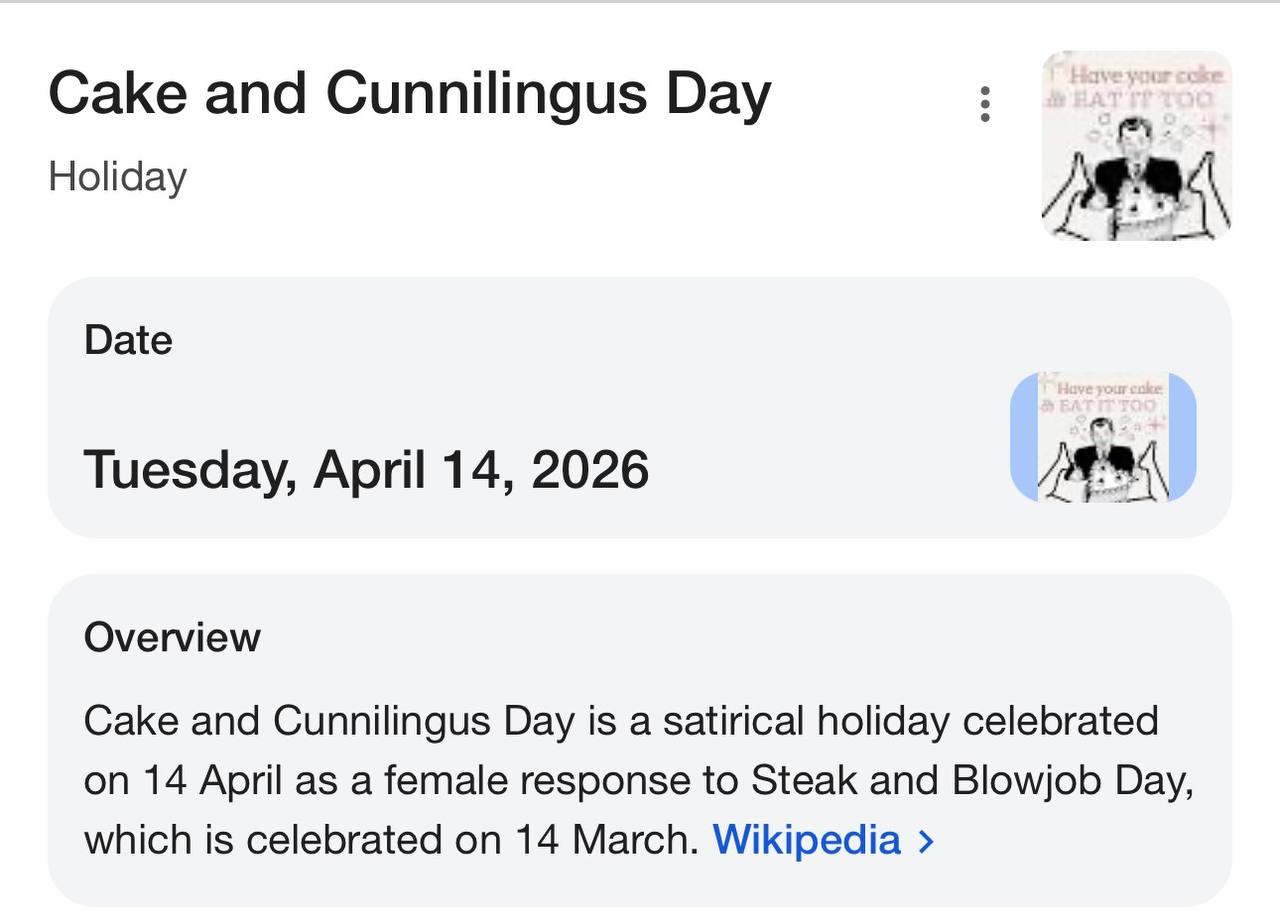Click the word "Tuesday" in the date
The height and width of the screenshot is (921, 1280).
coord(190,468)
